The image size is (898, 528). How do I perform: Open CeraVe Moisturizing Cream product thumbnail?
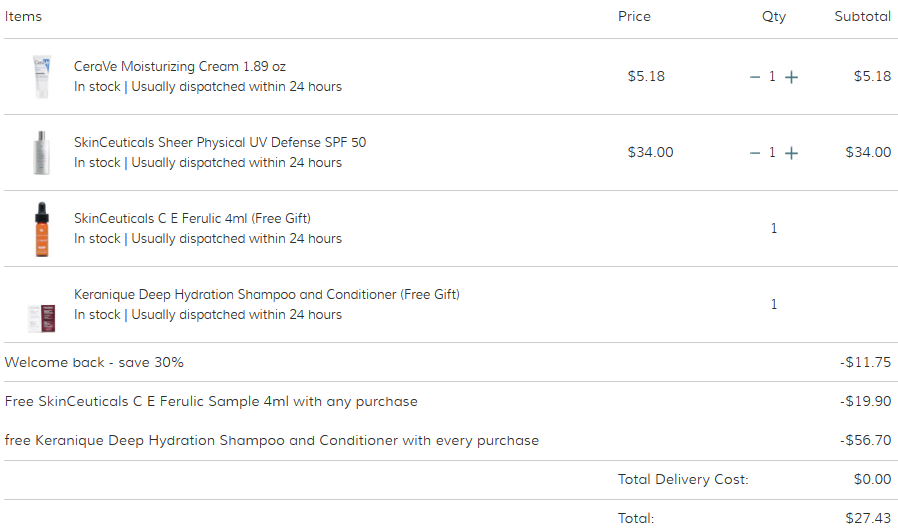(x=40, y=77)
